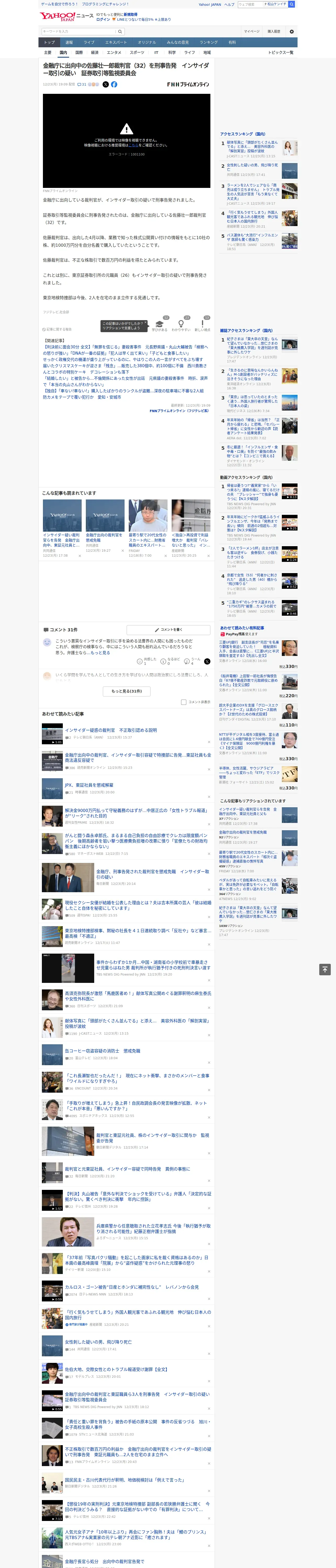Share the article on Facebook
336x1568 pixels.
coord(114,85)
